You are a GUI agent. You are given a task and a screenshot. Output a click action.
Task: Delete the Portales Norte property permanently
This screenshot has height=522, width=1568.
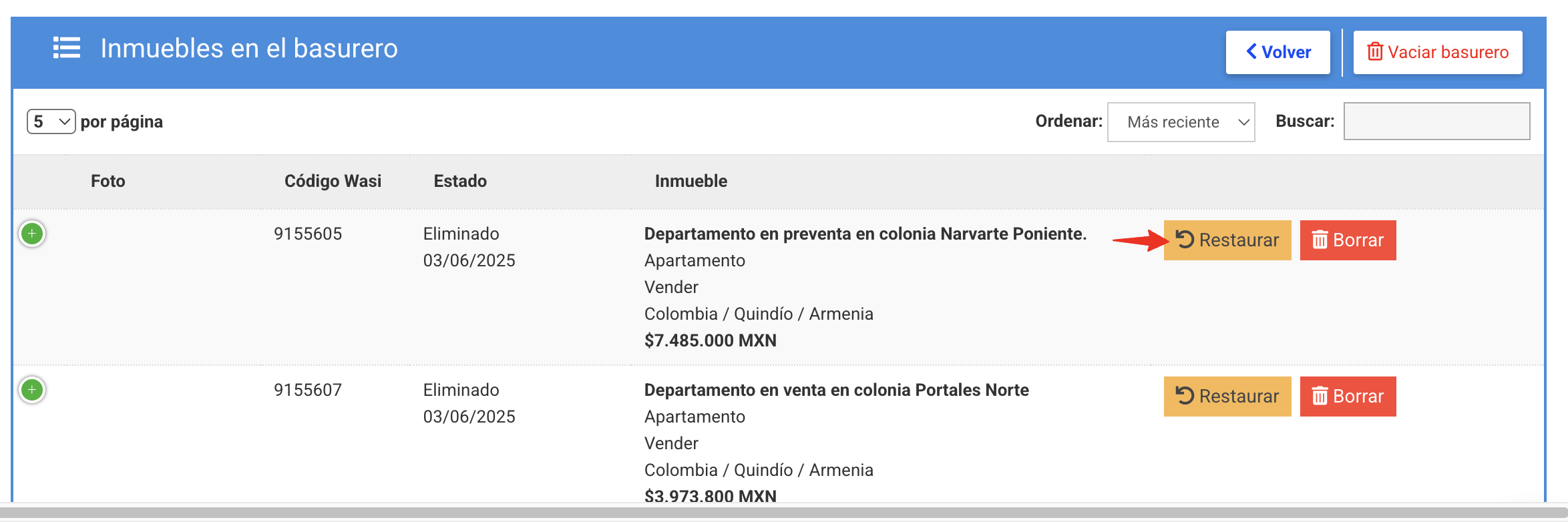pyautogui.click(x=1348, y=397)
